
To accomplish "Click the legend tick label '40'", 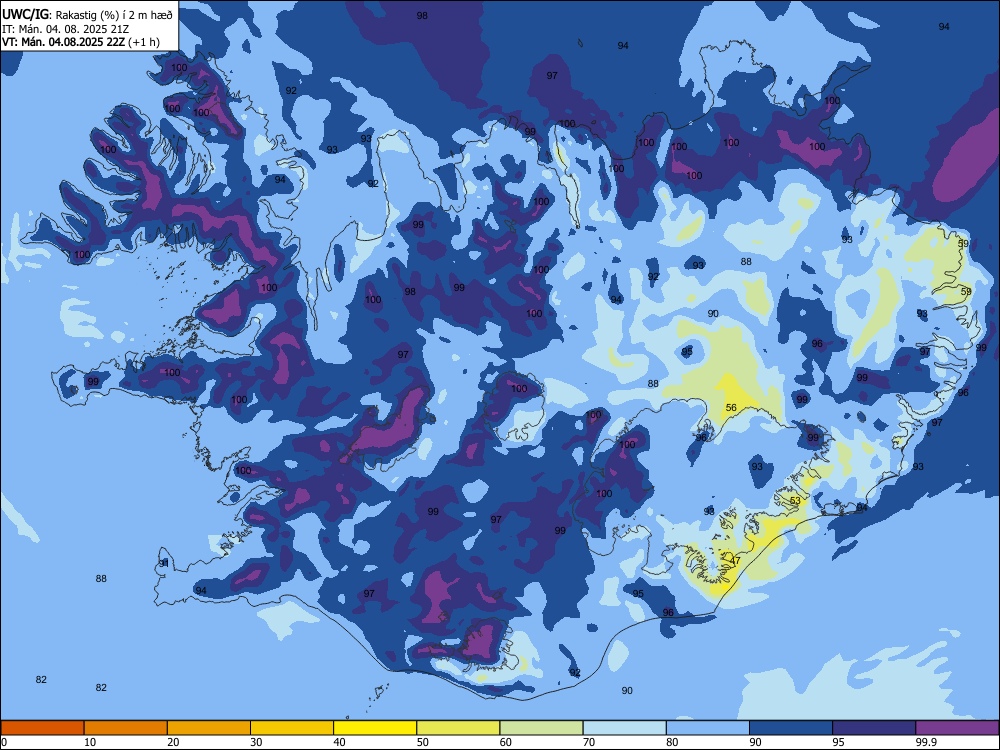I will pyautogui.click(x=340, y=742).
